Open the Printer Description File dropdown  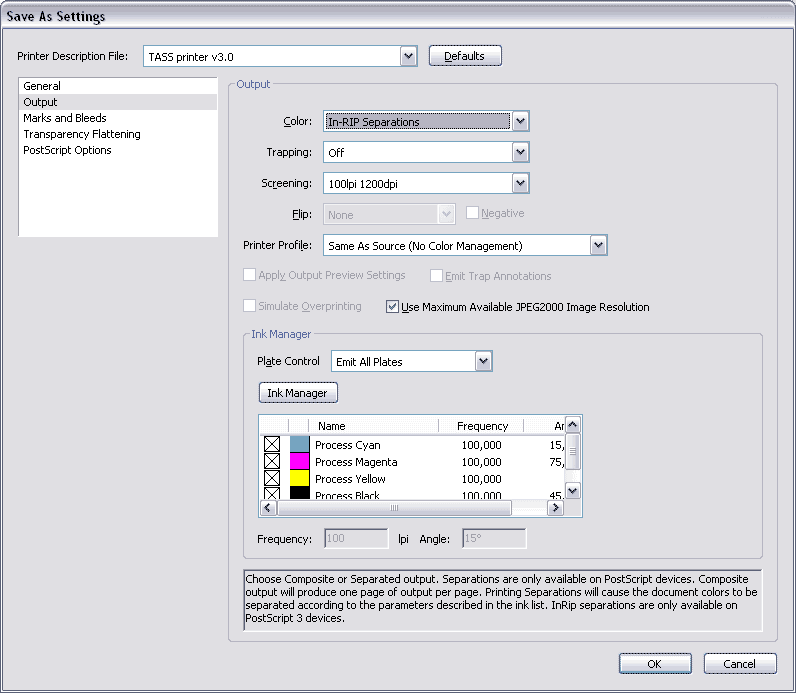click(x=408, y=56)
